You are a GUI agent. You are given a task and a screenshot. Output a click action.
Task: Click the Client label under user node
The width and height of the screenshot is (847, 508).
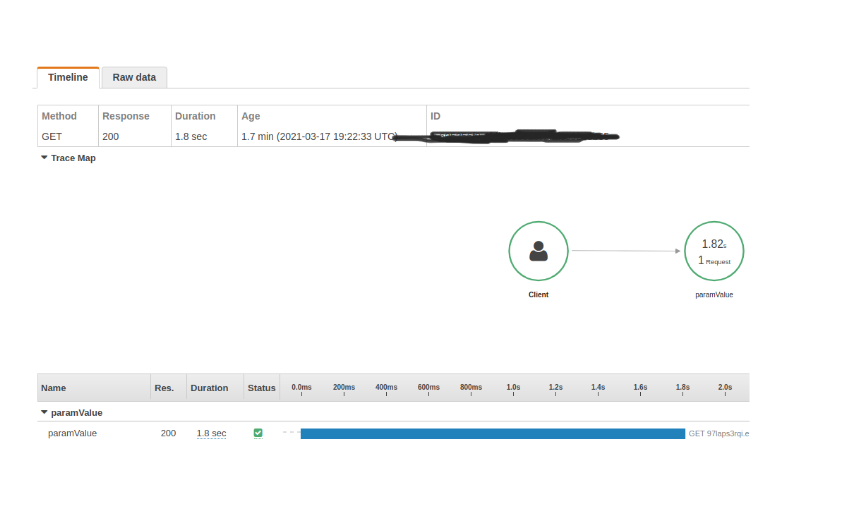pyautogui.click(x=538, y=295)
